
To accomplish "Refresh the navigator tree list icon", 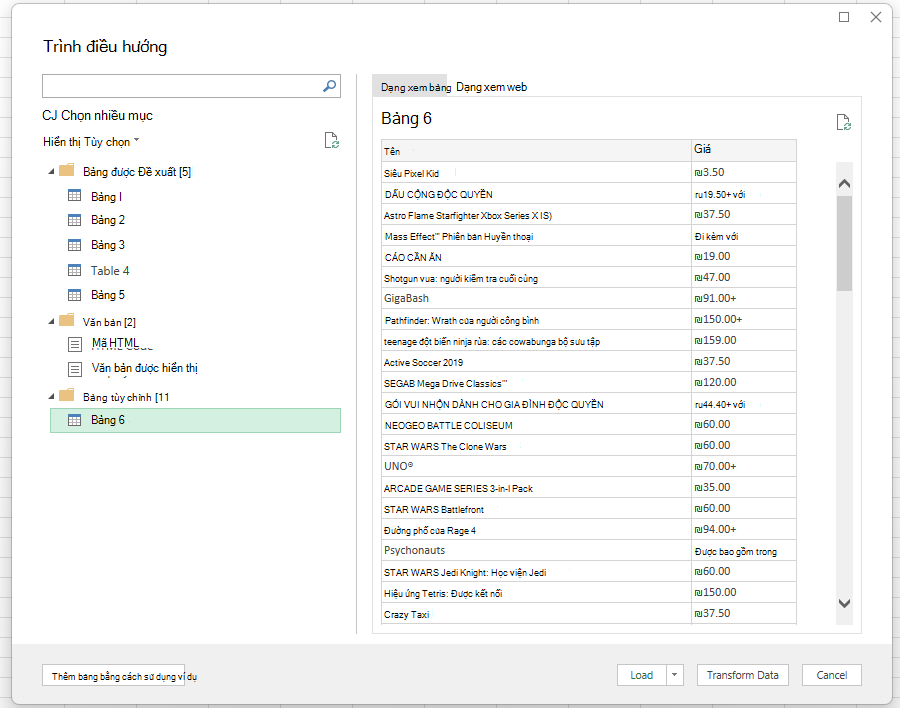I will pyautogui.click(x=332, y=140).
